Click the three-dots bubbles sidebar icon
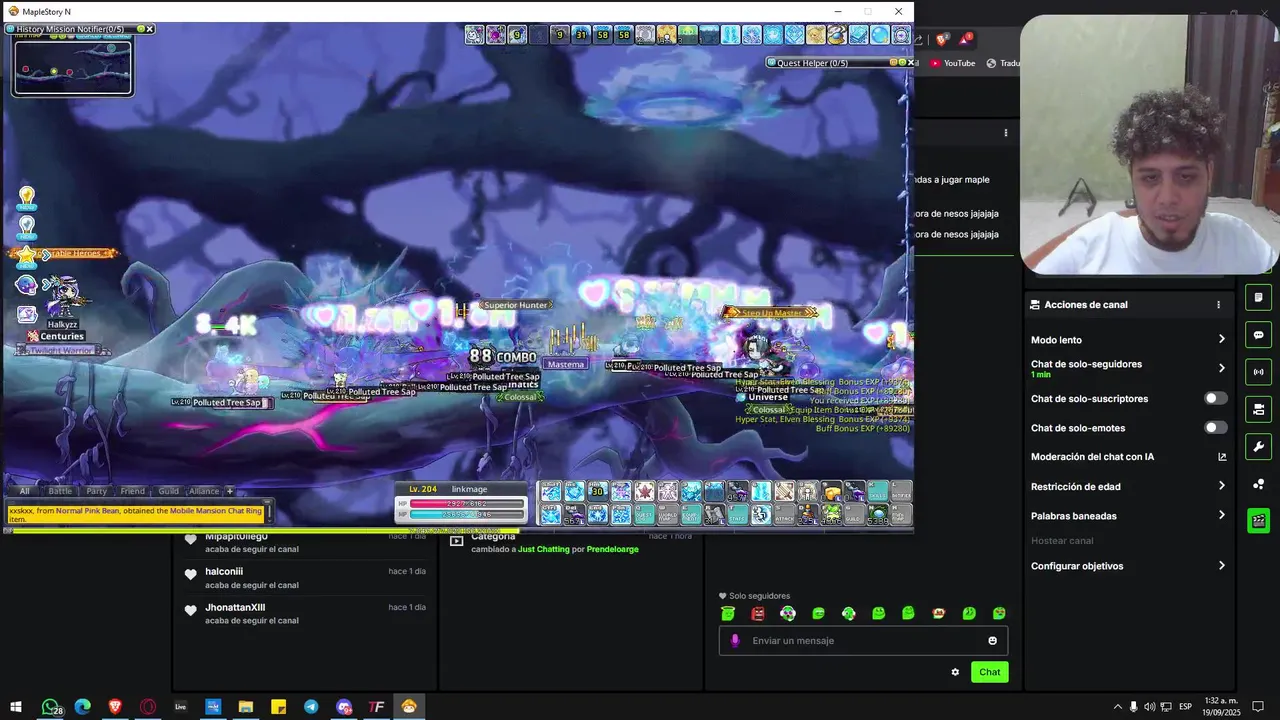1280x720 pixels. click(1258, 484)
